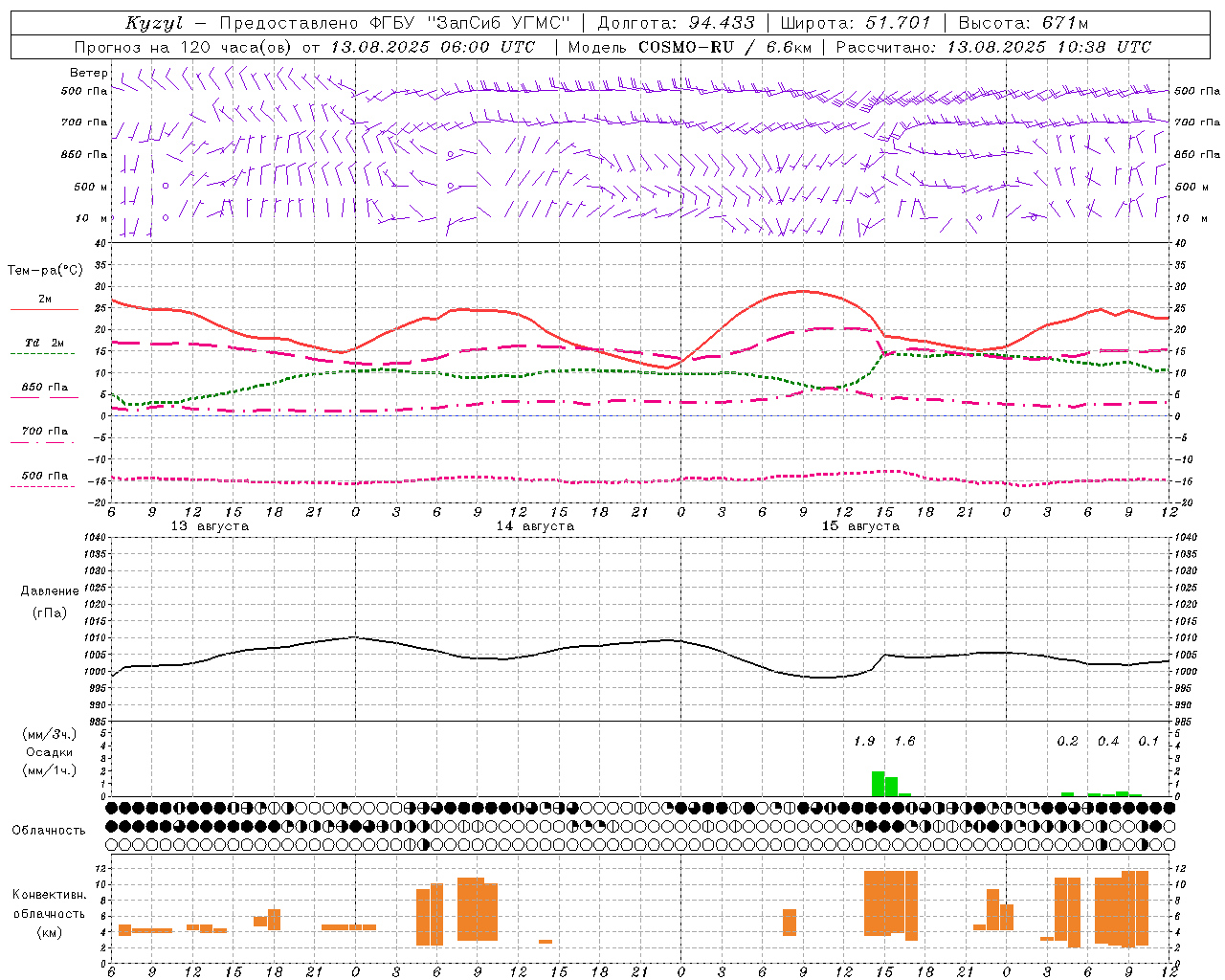Viewport: 1225px width, 980px height.
Task: Click the "Тем-ра(°C)" temperature panel label
Action: click(x=45, y=271)
